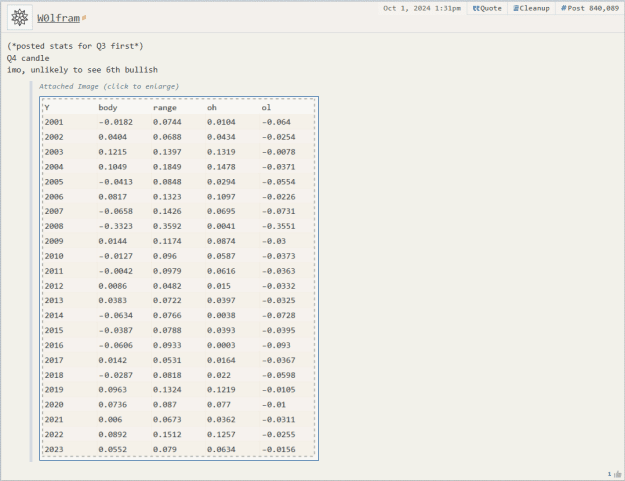
Task: Click the year cell 2022
Action: 54,435
